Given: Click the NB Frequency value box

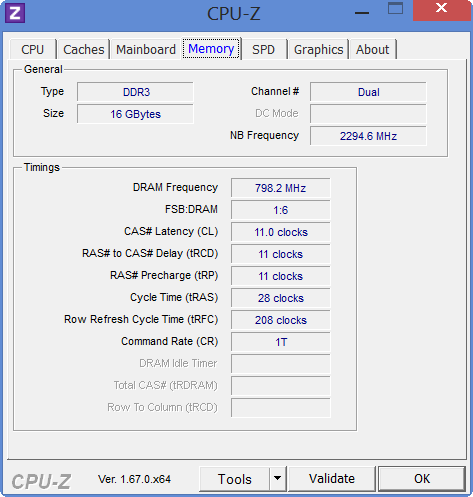Looking at the screenshot, I should (x=368, y=136).
